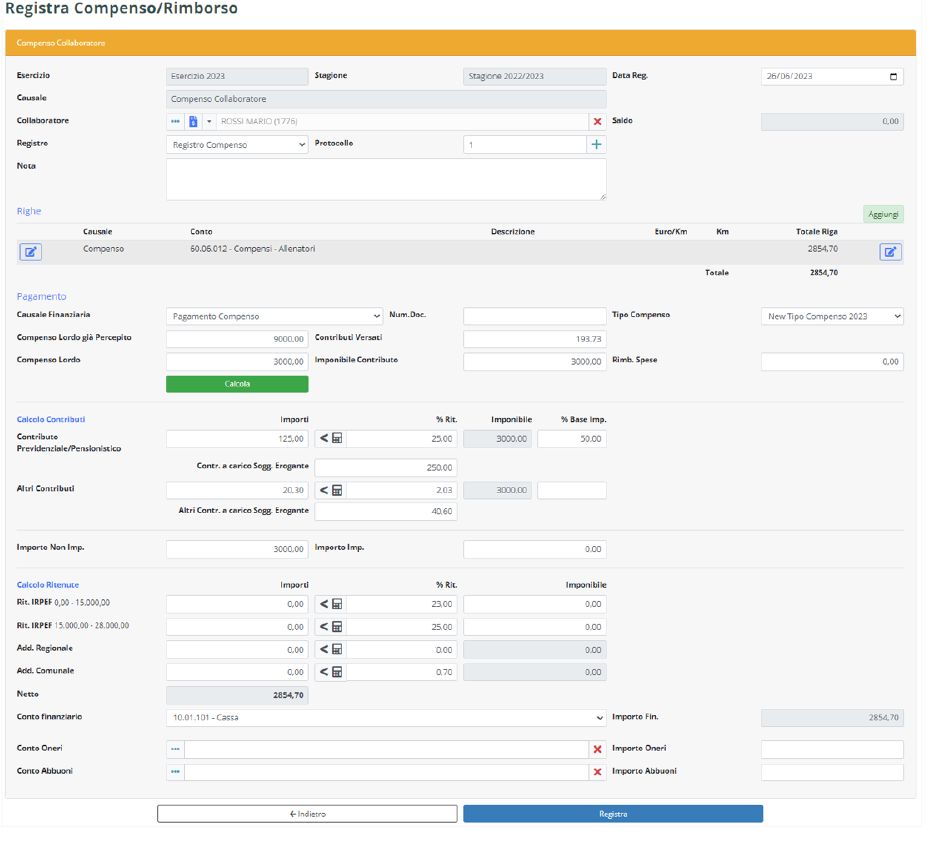Clear the Conto Abbuoni field with red X

click(x=597, y=772)
